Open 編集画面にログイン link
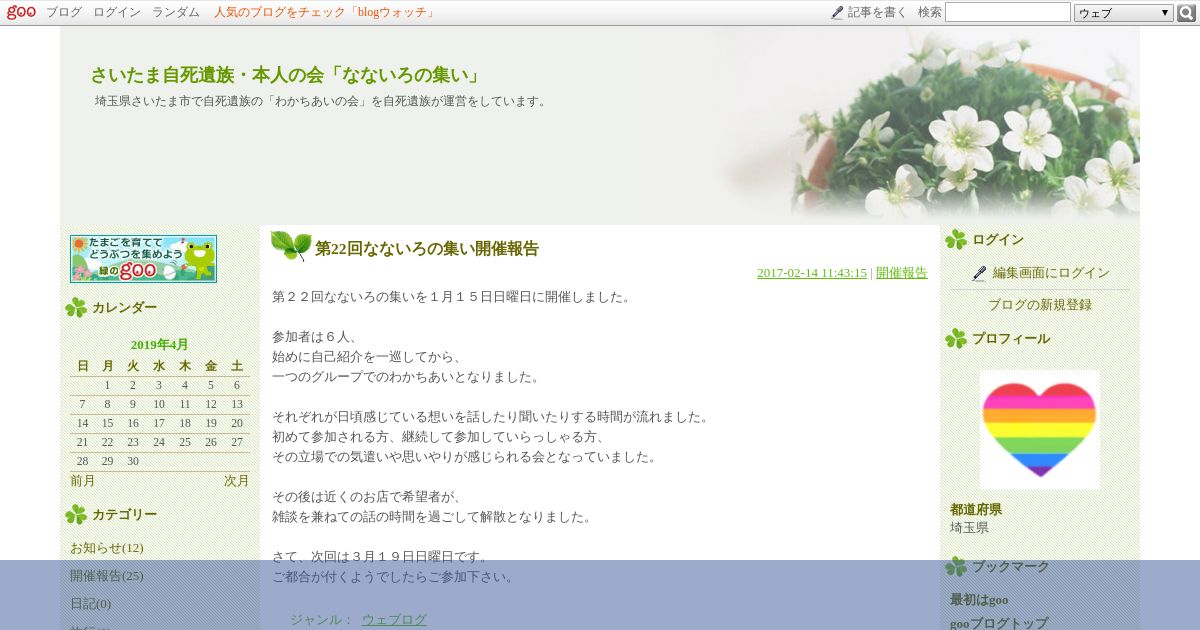This screenshot has height=630, width=1200. point(1051,273)
